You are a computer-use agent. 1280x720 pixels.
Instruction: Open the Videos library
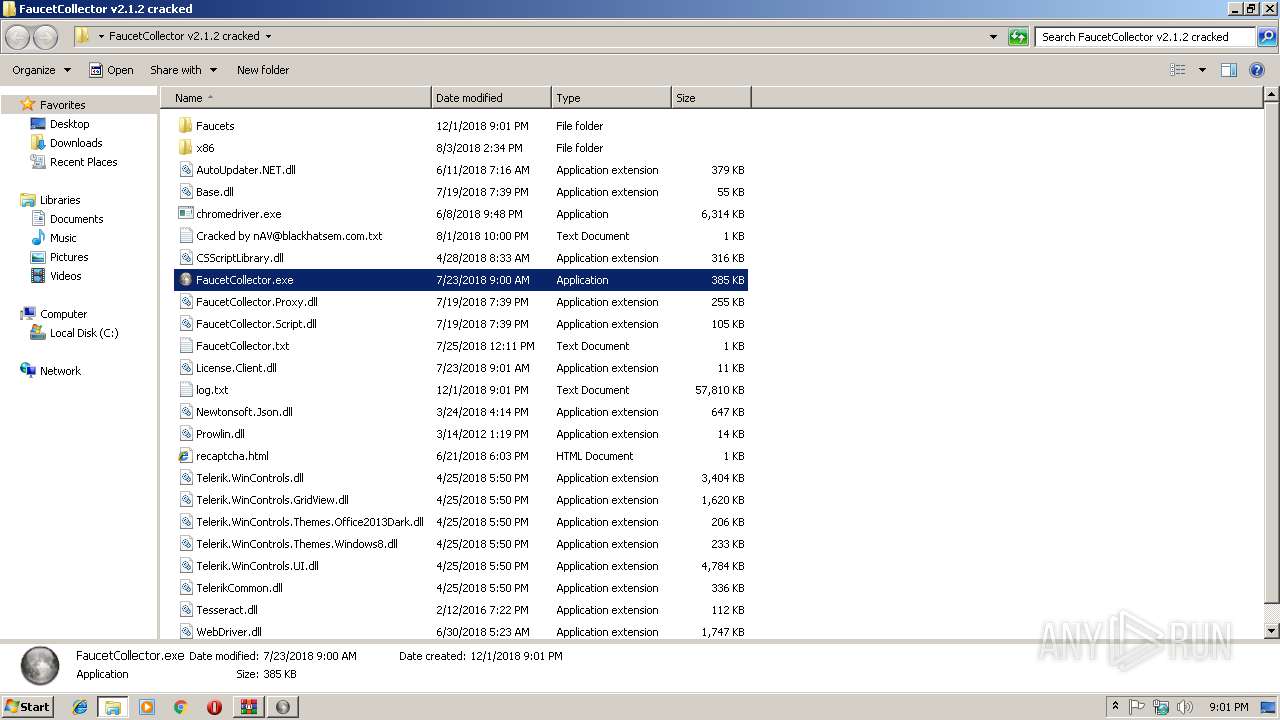click(x=65, y=276)
